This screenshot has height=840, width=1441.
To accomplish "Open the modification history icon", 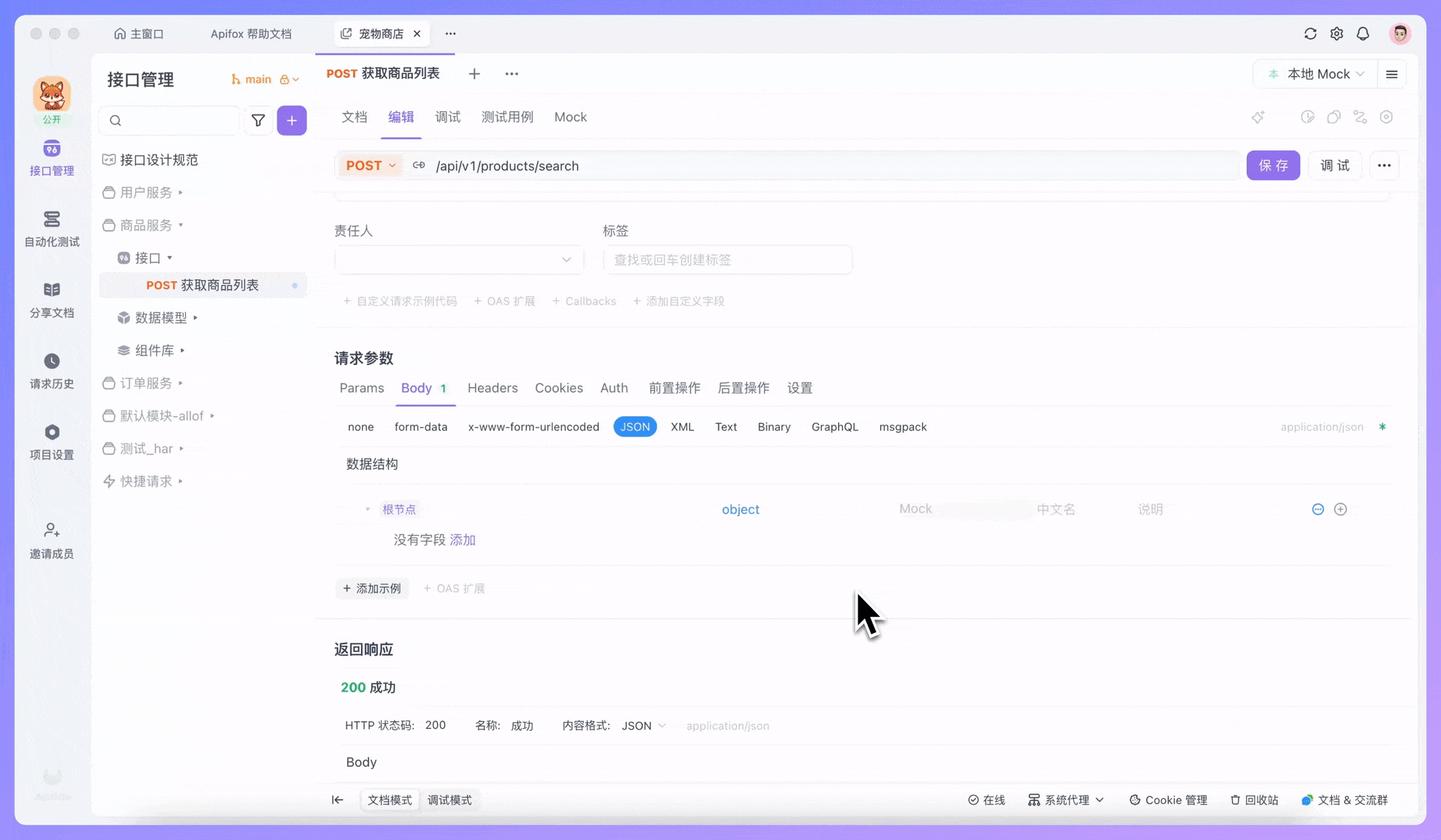I will tap(1307, 117).
